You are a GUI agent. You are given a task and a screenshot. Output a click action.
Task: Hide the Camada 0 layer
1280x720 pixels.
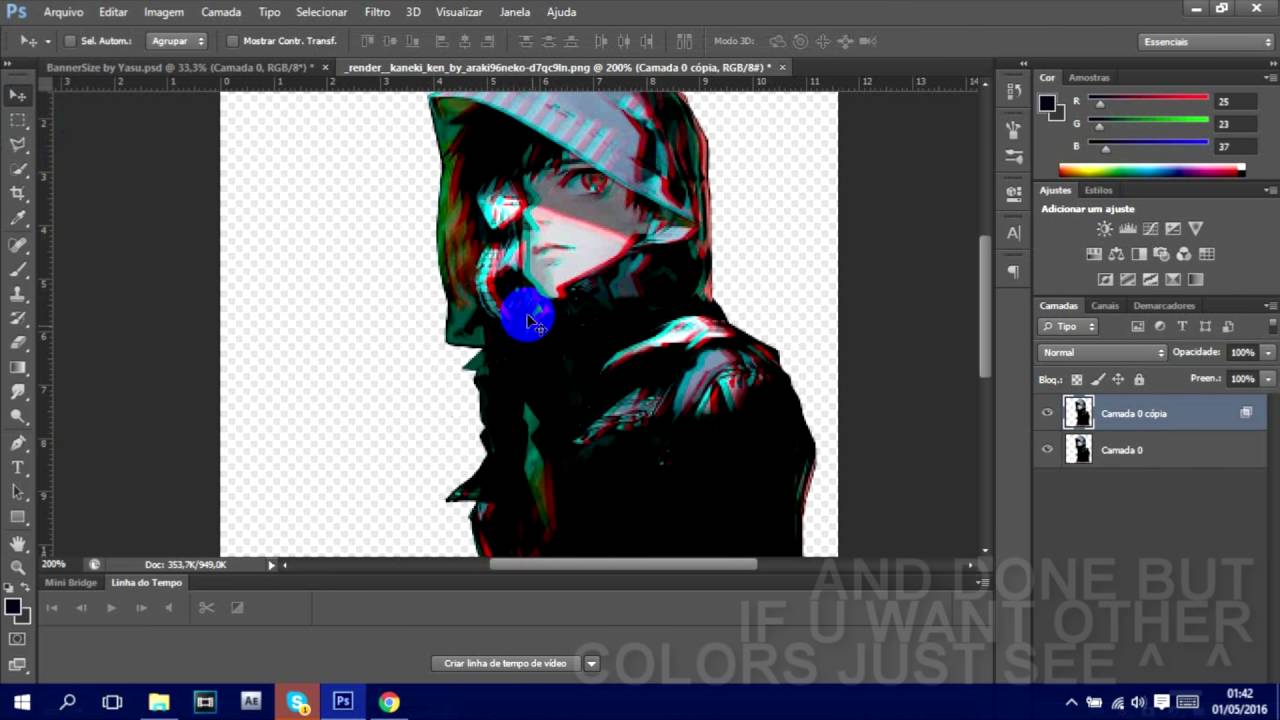[x=1047, y=450]
